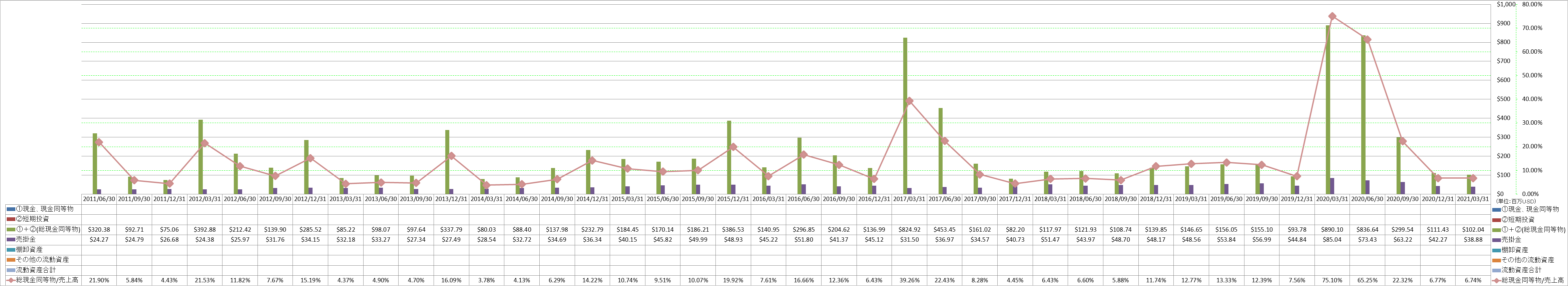Select the $890.10 peak cash value
This screenshot has height=286, width=1568.
coord(1333,229)
